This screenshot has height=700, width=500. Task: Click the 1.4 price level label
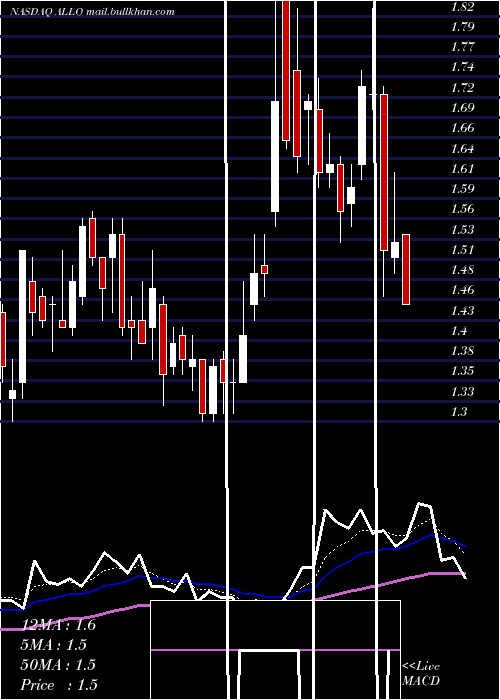click(x=460, y=331)
